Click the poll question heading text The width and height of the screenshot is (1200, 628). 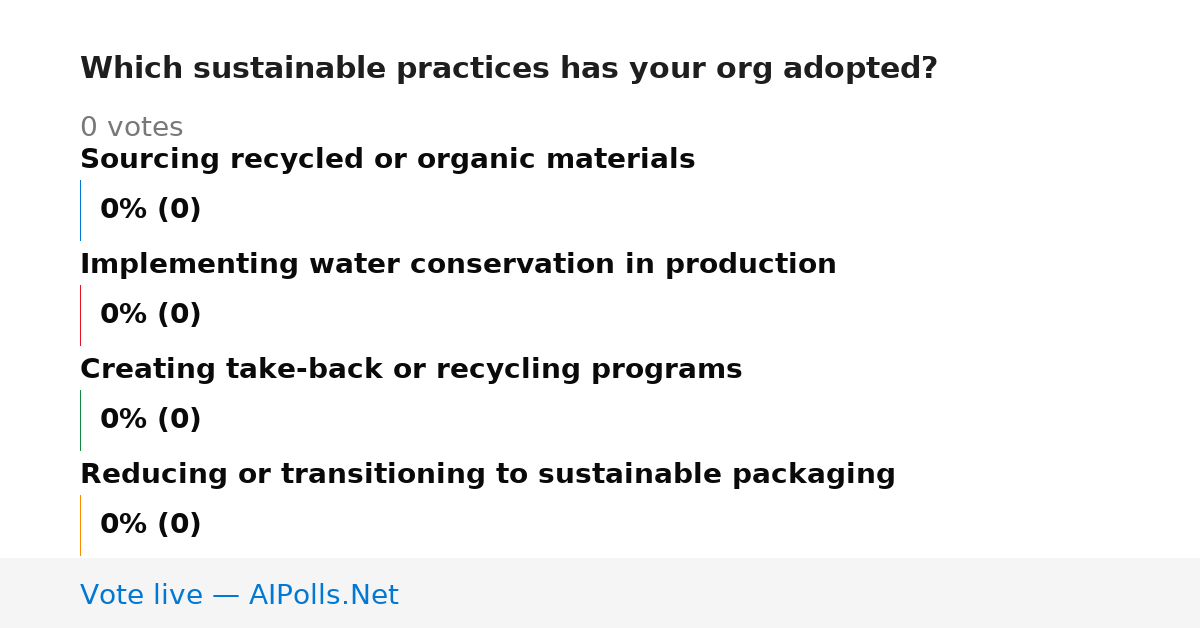508,69
